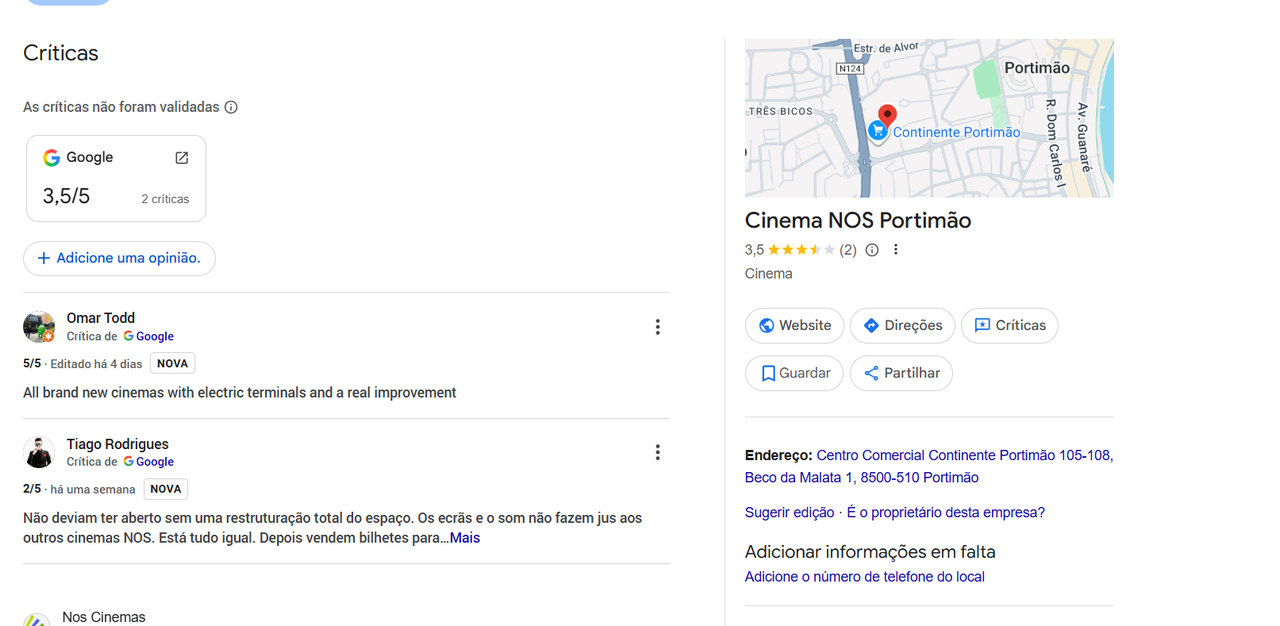This screenshot has height=626, width=1280.
Task: Click 'Adicionar informações em falta' heading
Action: [870, 552]
